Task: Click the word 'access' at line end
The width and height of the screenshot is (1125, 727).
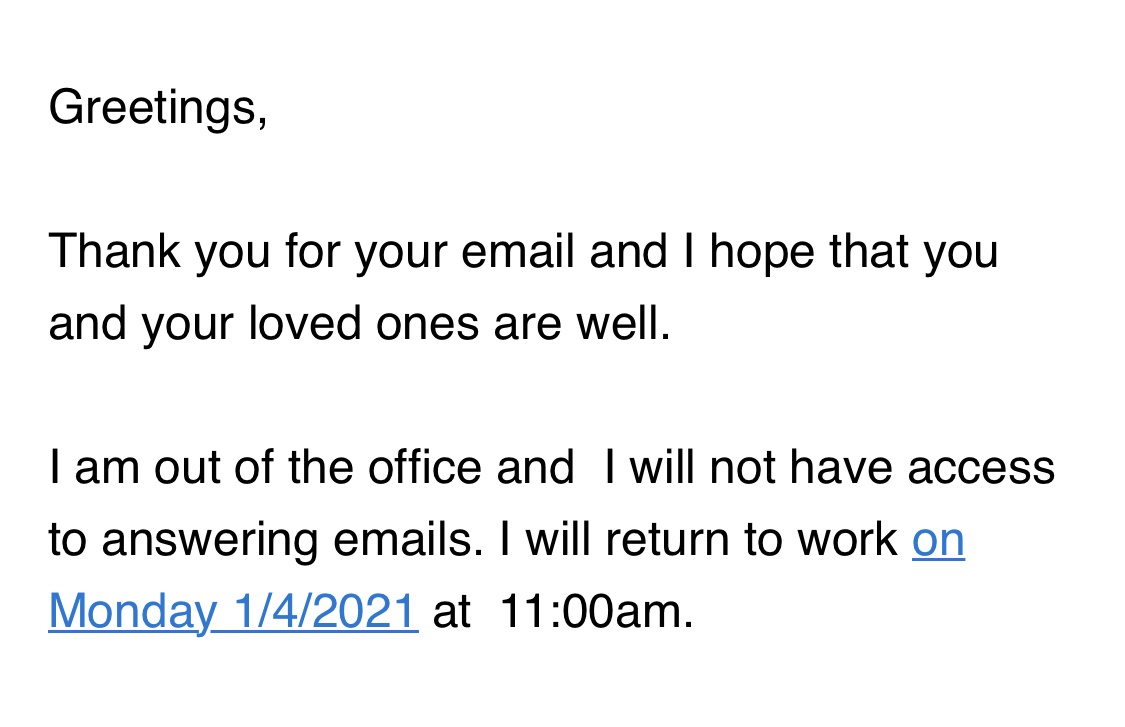Action: (x=981, y=469)
